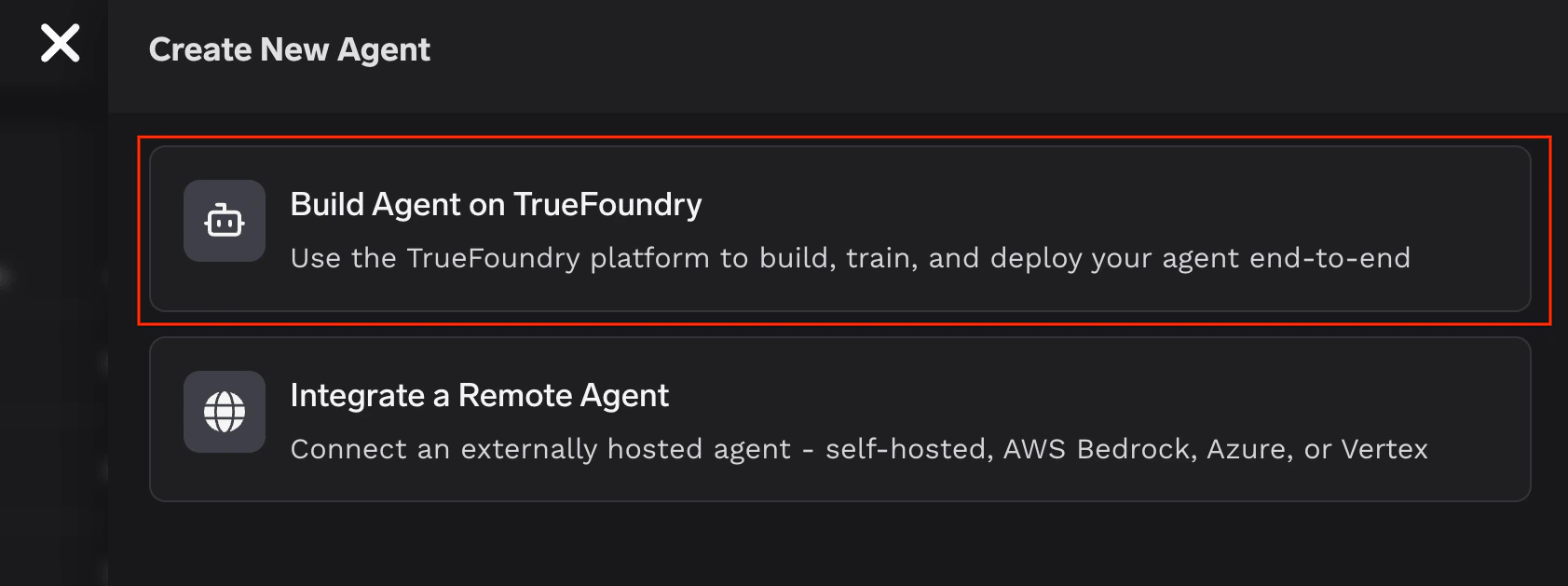Click the externally hosted agent globe icon
Viewport: 1568px width, 586px height.
coord(224,412)
